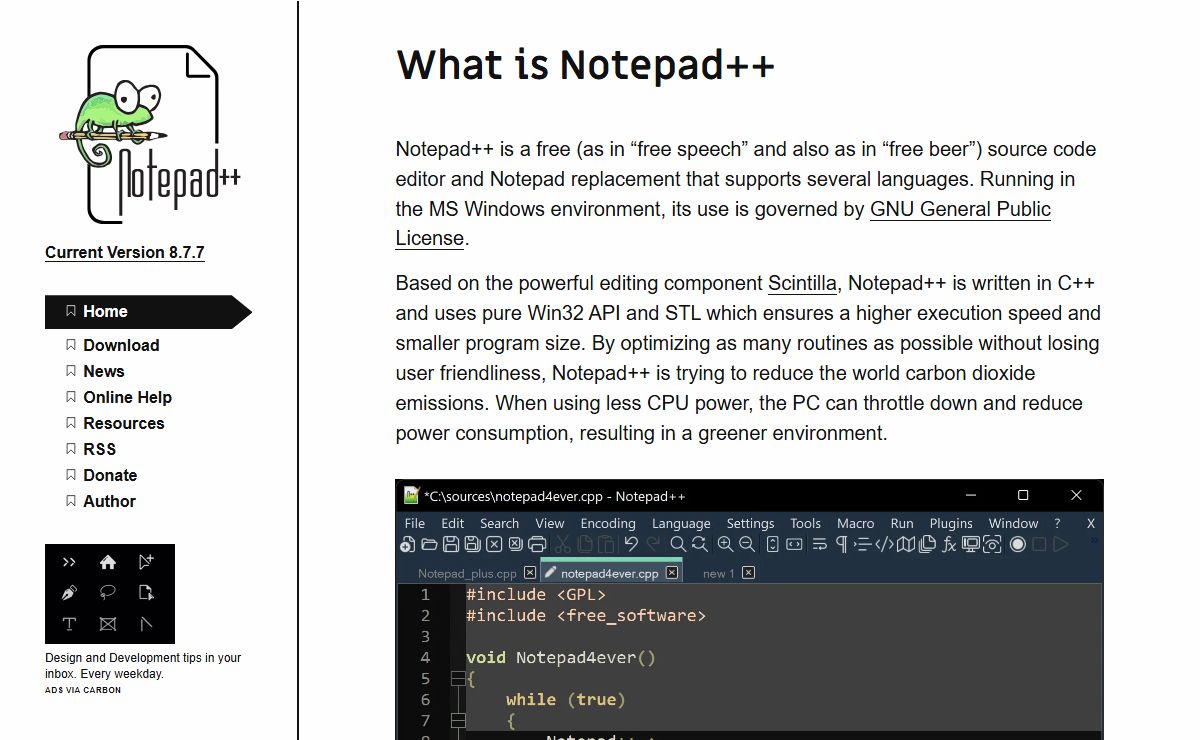Image resolution: width=1200 pixels, height=740 pixels.
Task: Open the Online Help sidebar link
Action: (x=127, y=397)
